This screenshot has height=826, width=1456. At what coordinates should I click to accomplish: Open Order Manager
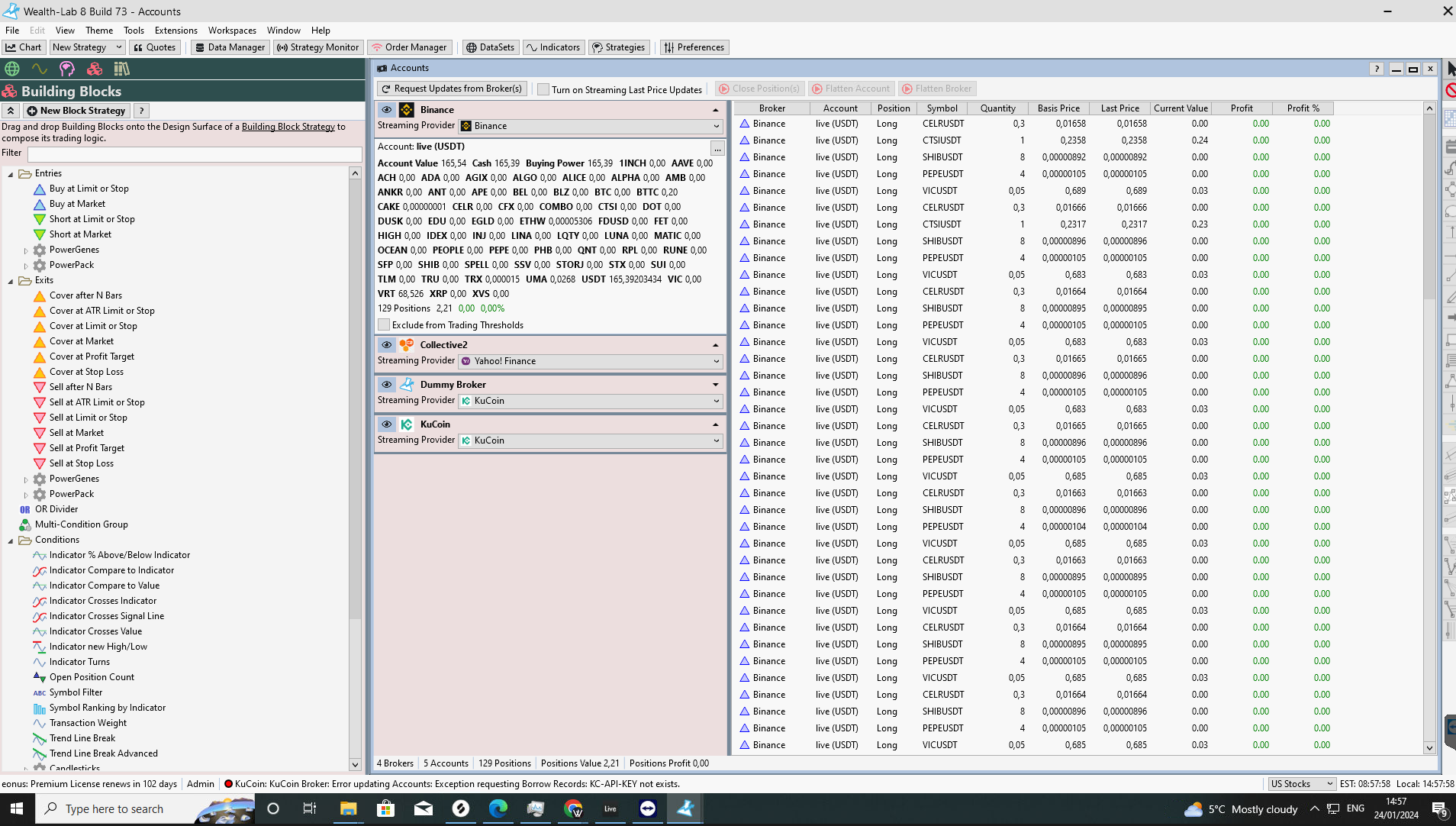[x=409, y=47]
